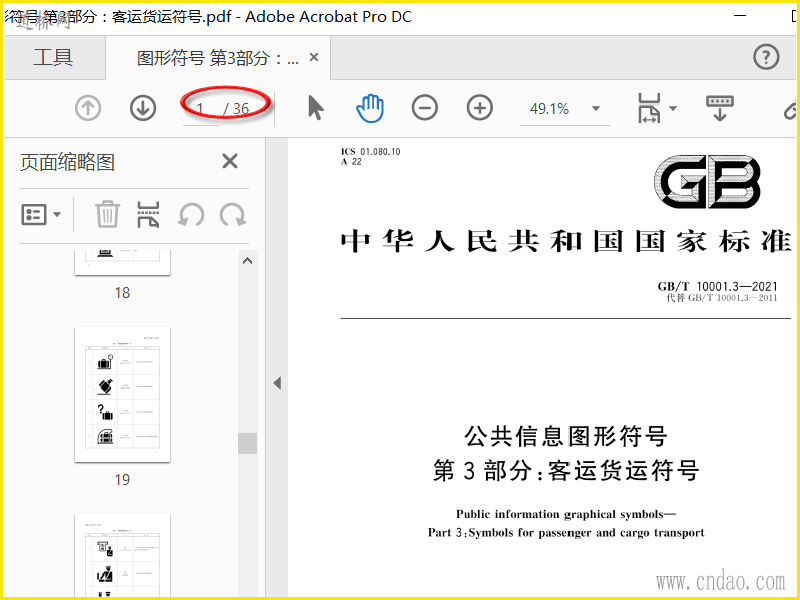Screen dimensions: 800x600
Task: Click the thumbnail label 18
Action: [x=122, y=293]
